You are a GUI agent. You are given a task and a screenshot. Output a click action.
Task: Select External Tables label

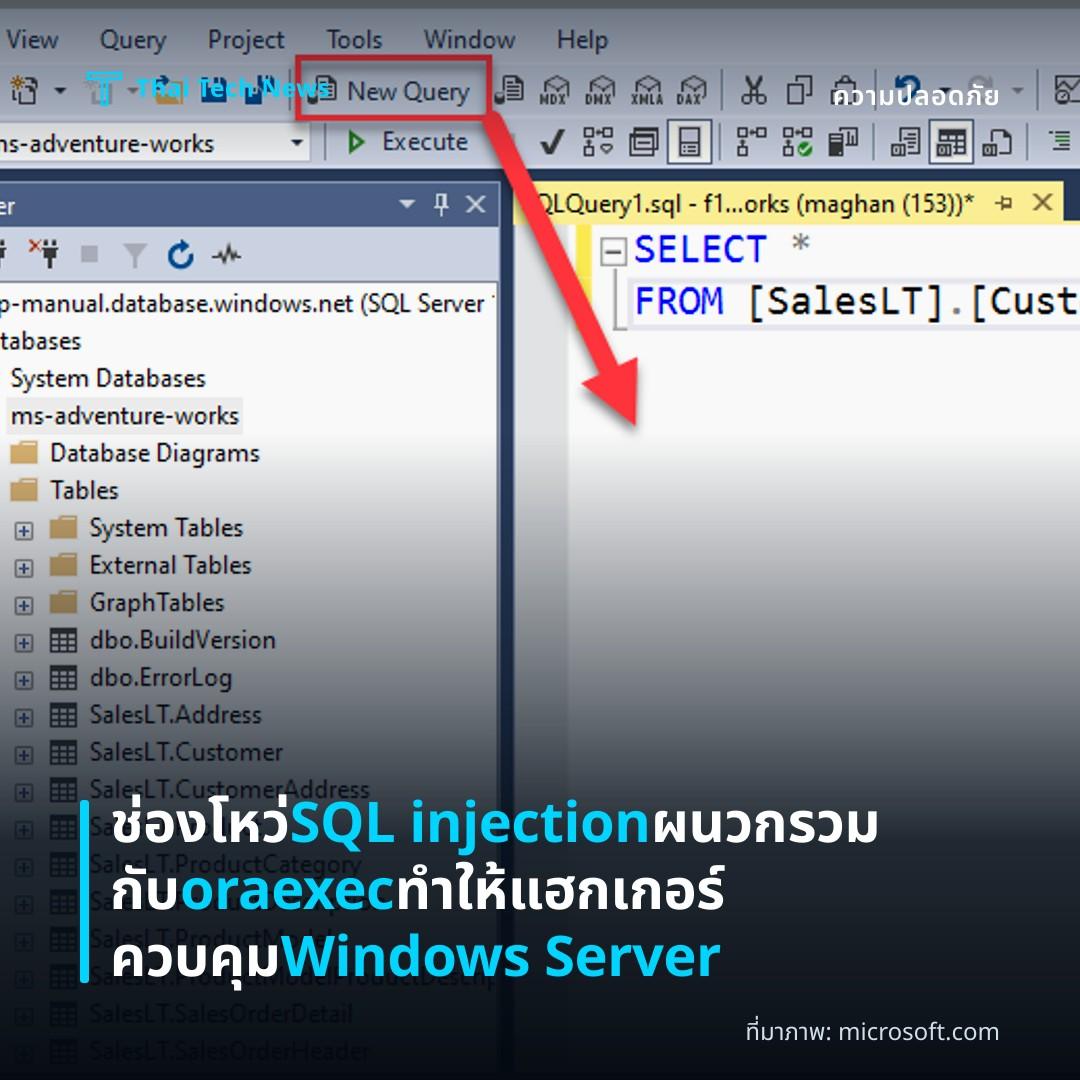coord(170,565)
